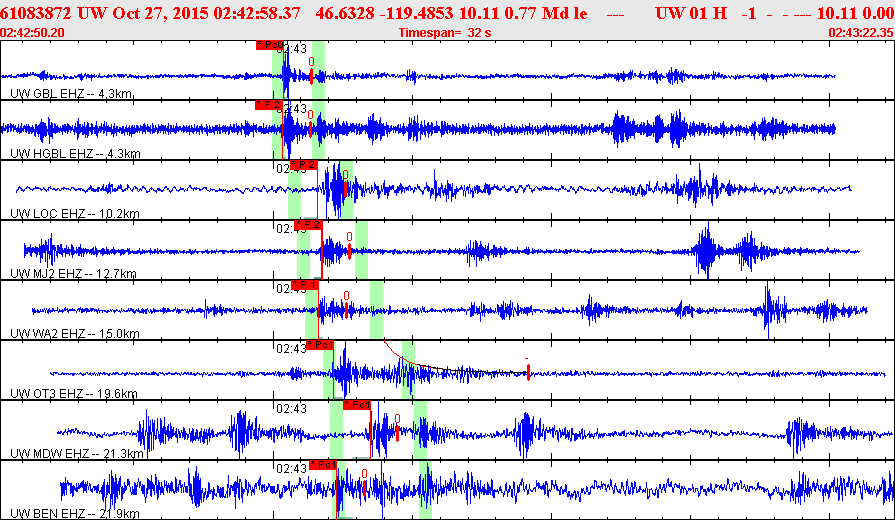Click the P 2 pick label on LOC trace
The height and width of the screenshot is (520, 895).
point(303,165)
